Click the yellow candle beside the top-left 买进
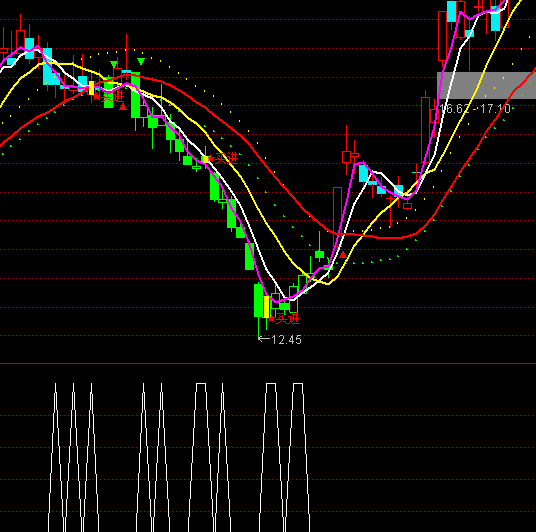This screenshot has width=536, height=532. coord(91,88)
